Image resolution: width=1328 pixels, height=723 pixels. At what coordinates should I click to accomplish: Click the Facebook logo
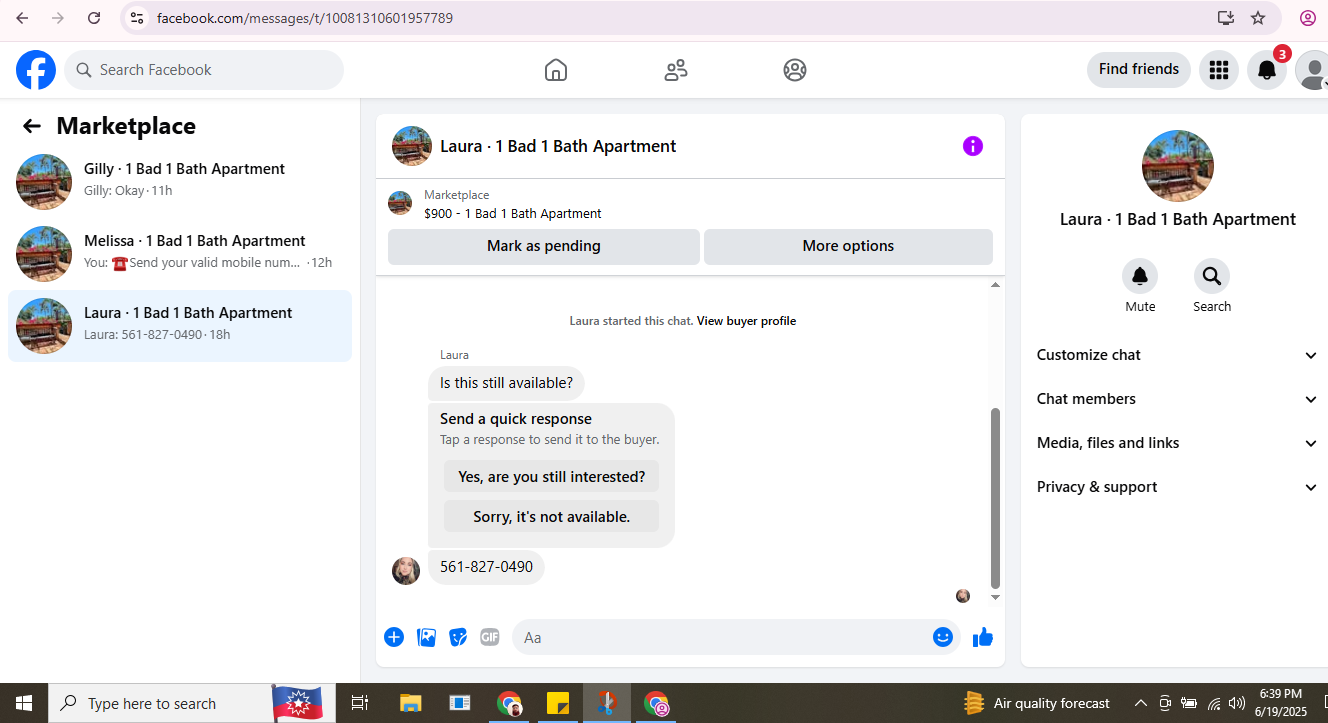coord(36,70)
